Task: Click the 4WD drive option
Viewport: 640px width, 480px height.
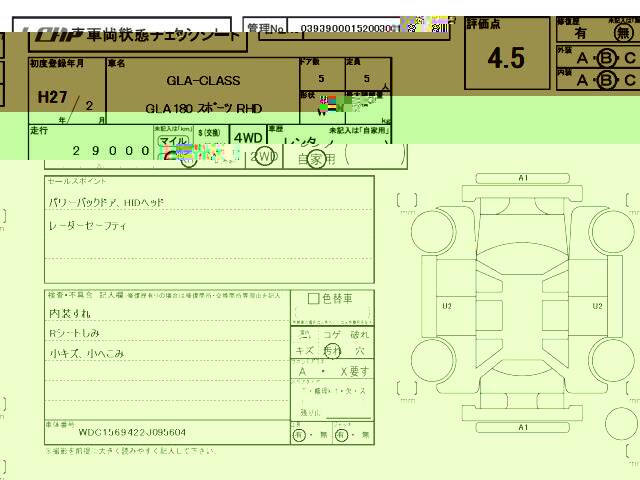Action: 248,138
